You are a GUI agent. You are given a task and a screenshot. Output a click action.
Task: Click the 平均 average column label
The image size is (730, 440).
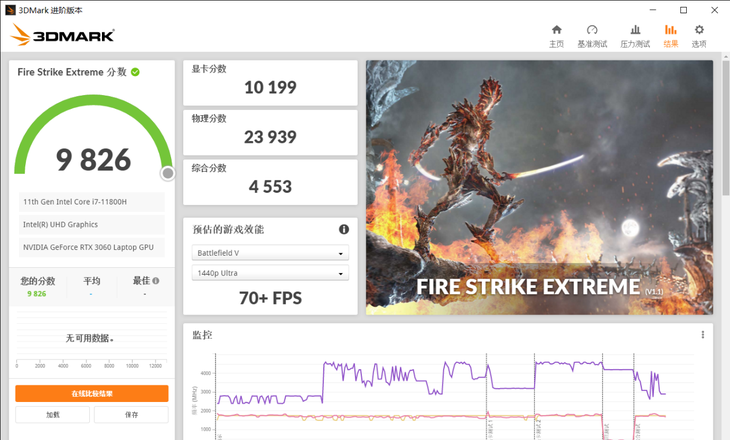click(92, 281)
